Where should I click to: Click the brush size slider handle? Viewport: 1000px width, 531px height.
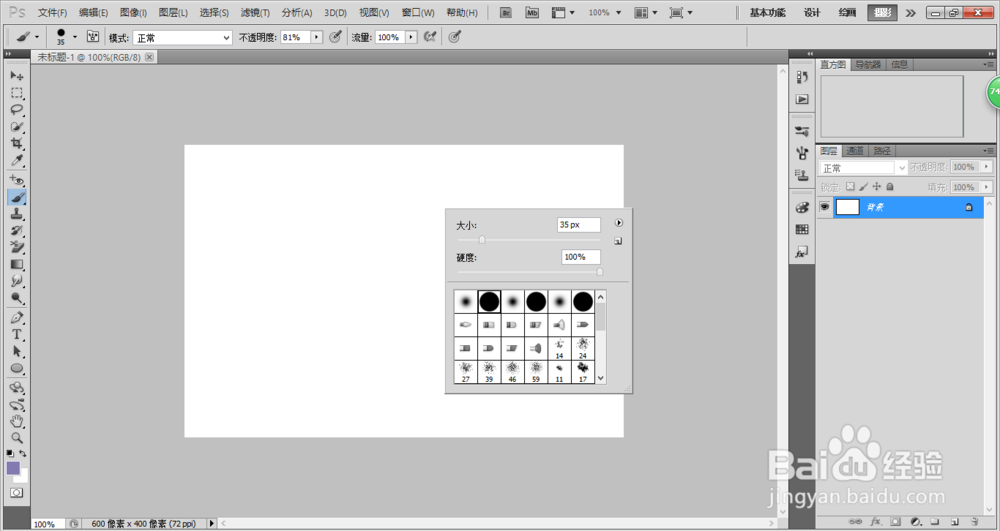point(482,240)
